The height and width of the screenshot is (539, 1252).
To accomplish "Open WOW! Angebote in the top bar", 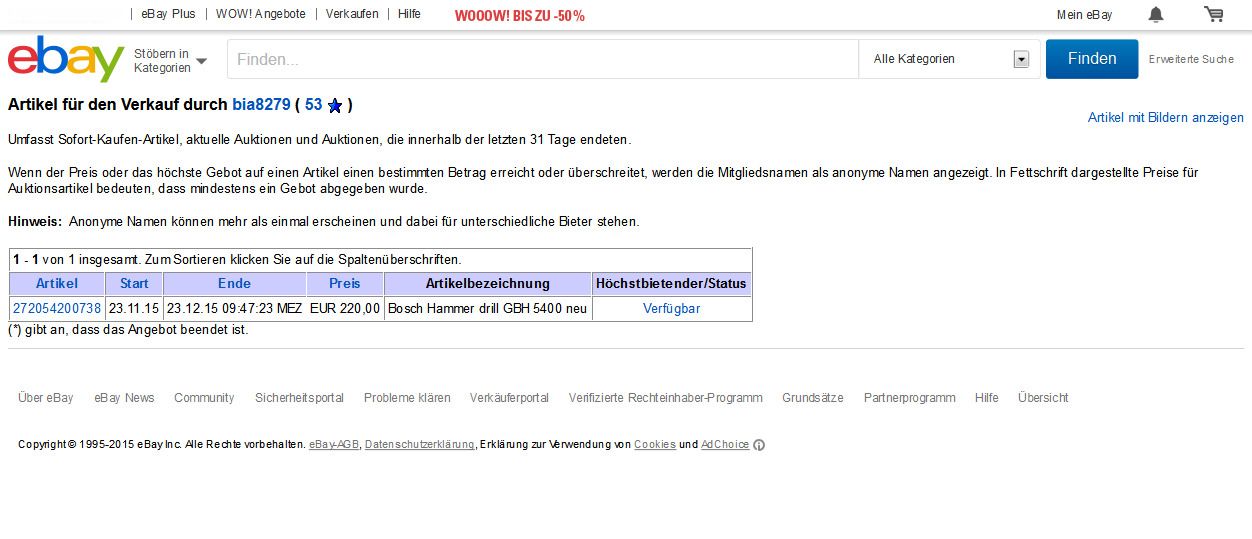I will (x=261, y=14).
